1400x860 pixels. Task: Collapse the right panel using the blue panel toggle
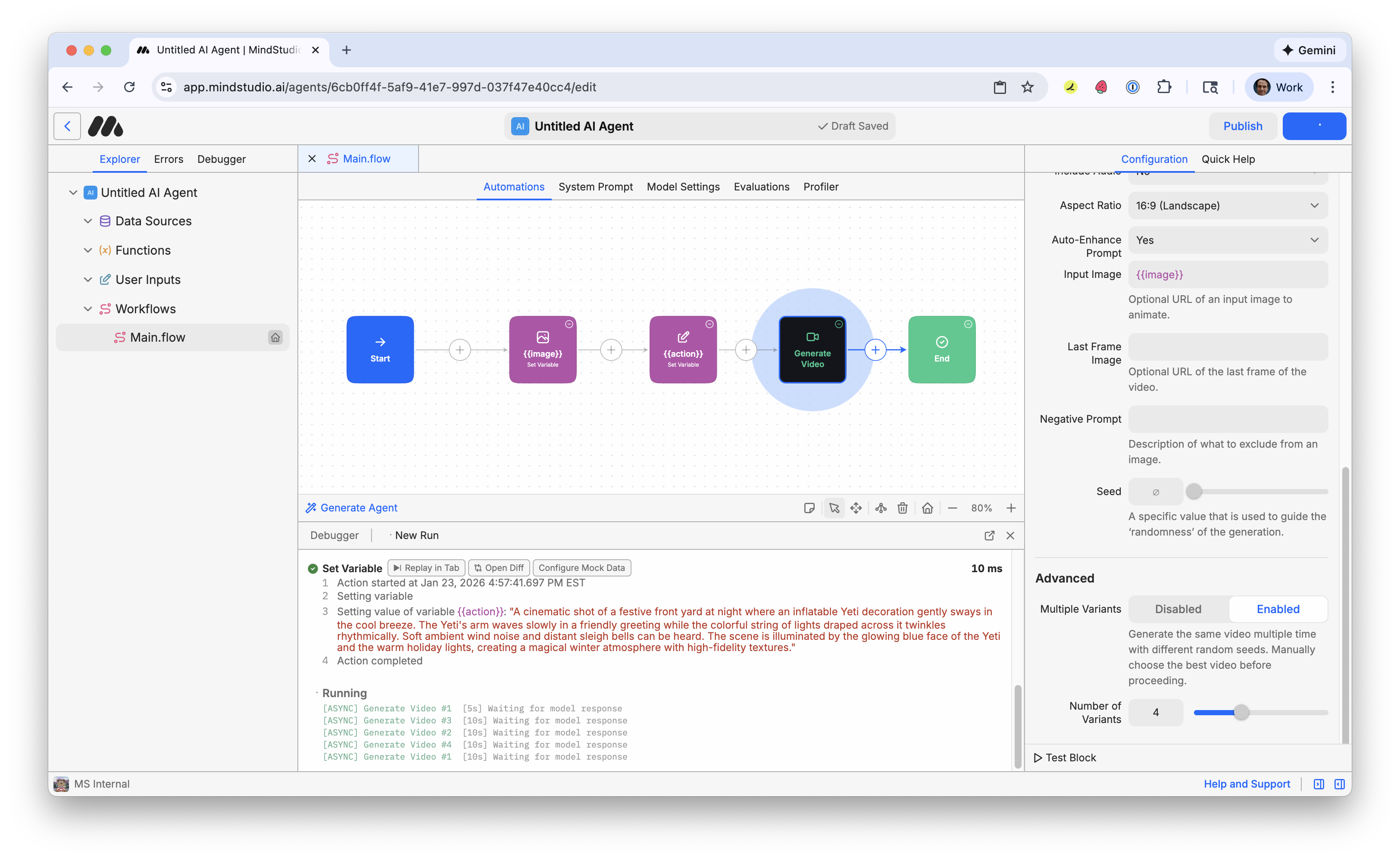click(x=1340, y=784)
